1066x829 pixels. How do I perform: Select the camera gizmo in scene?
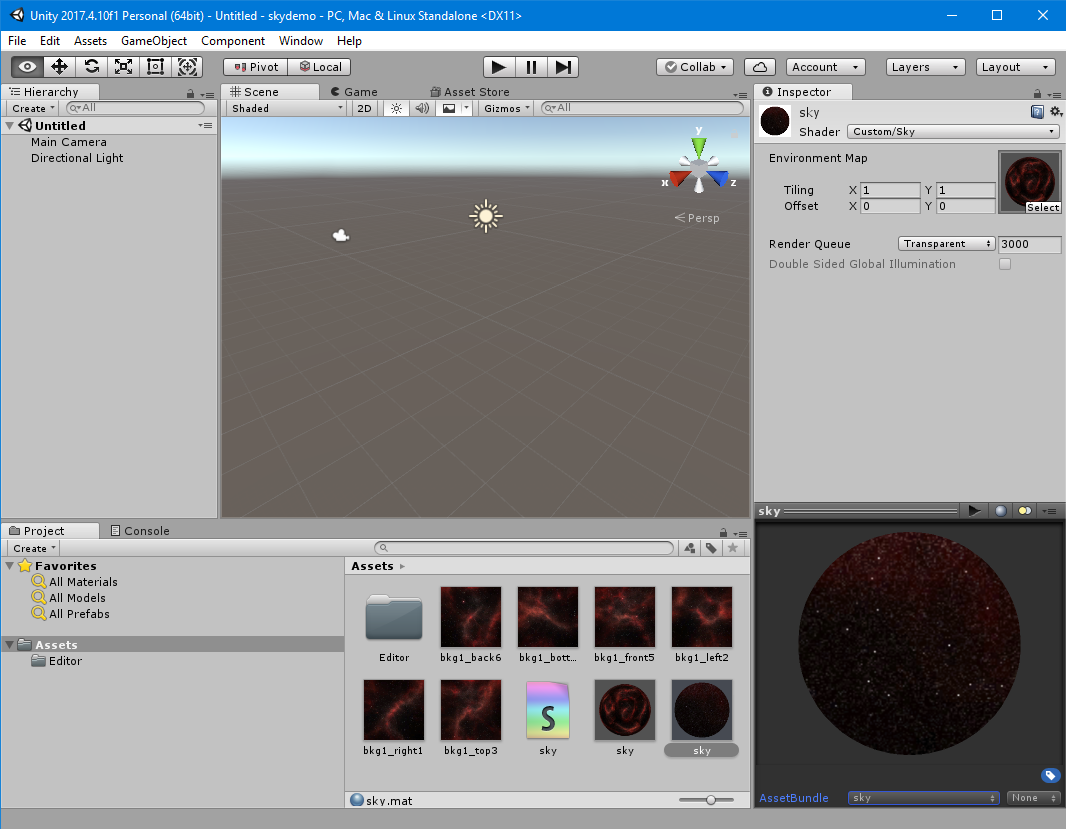pos(341,235)
